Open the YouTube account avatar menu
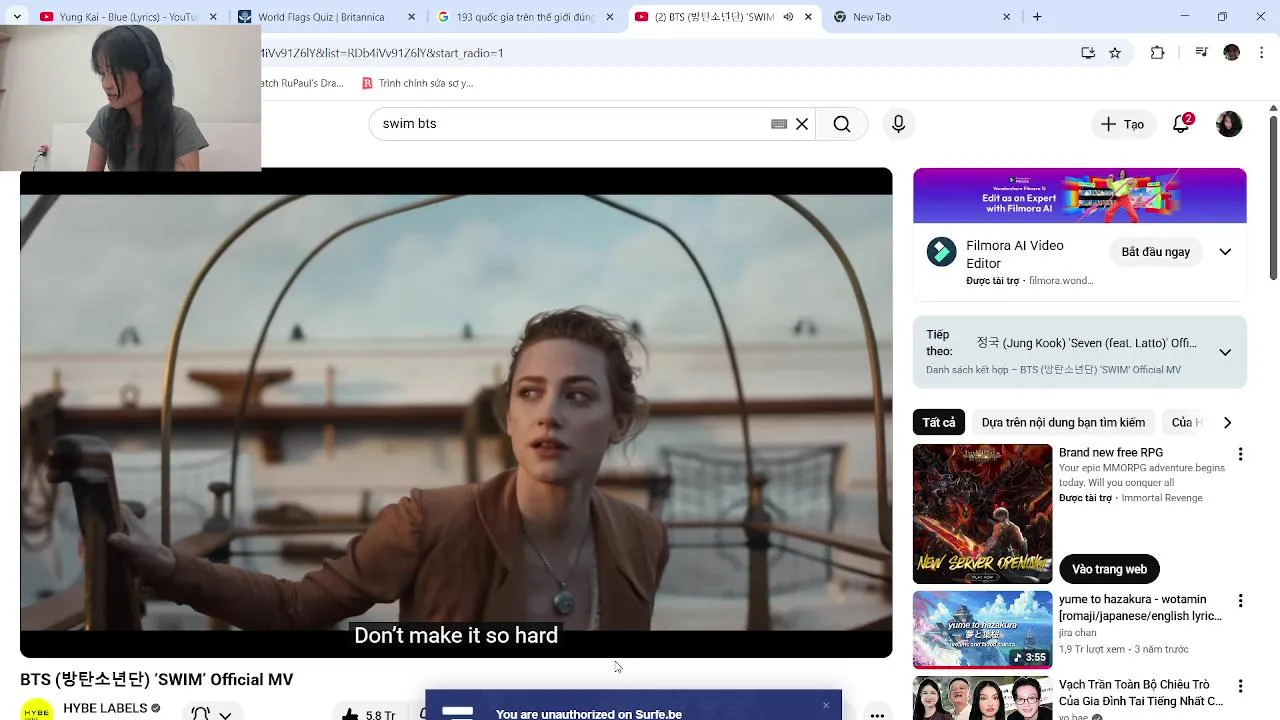Screen dimensions: 1280x720 click(1229, 124)
